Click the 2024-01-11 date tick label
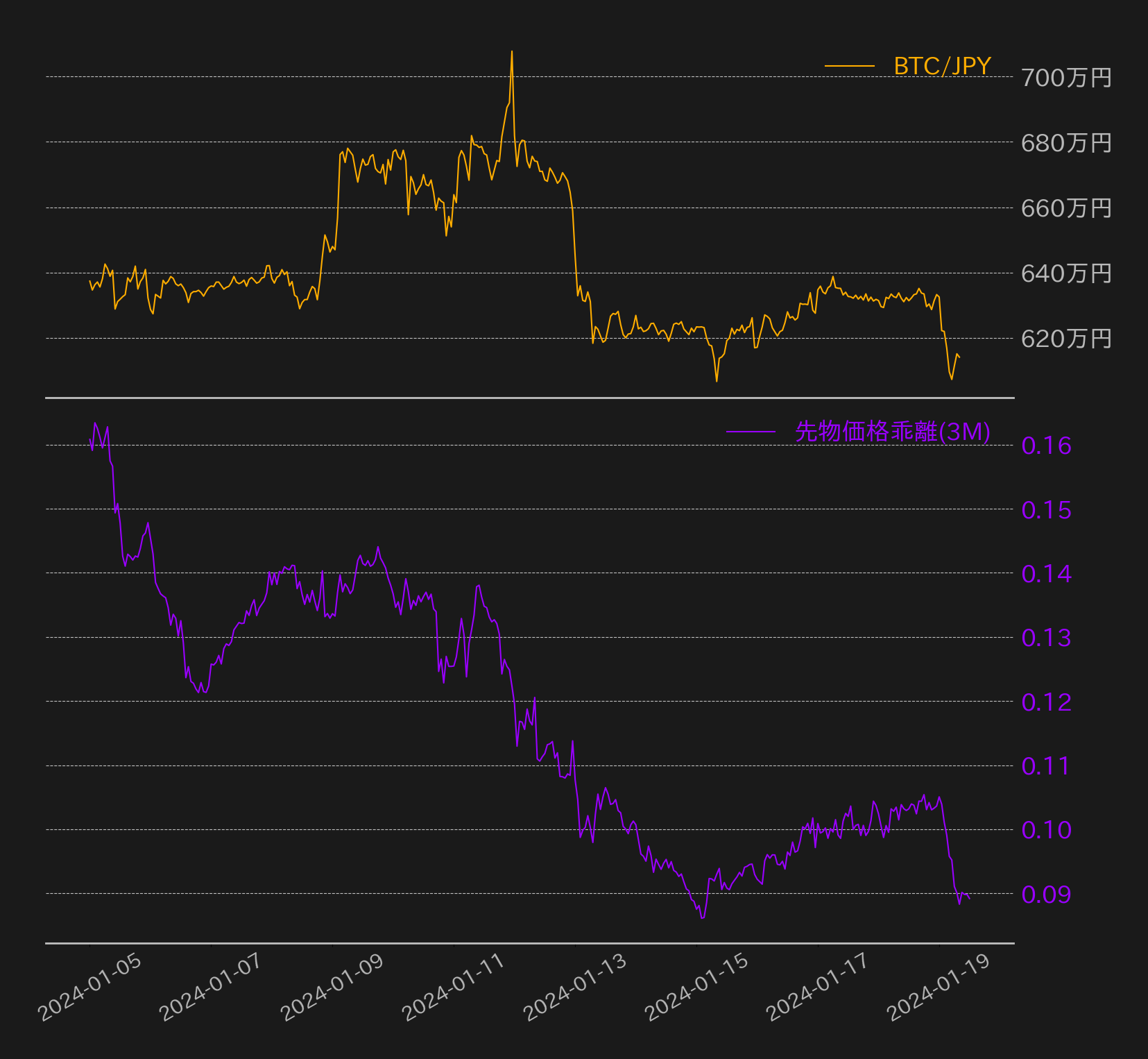The image size is (1148, 1059). [453, 987]
